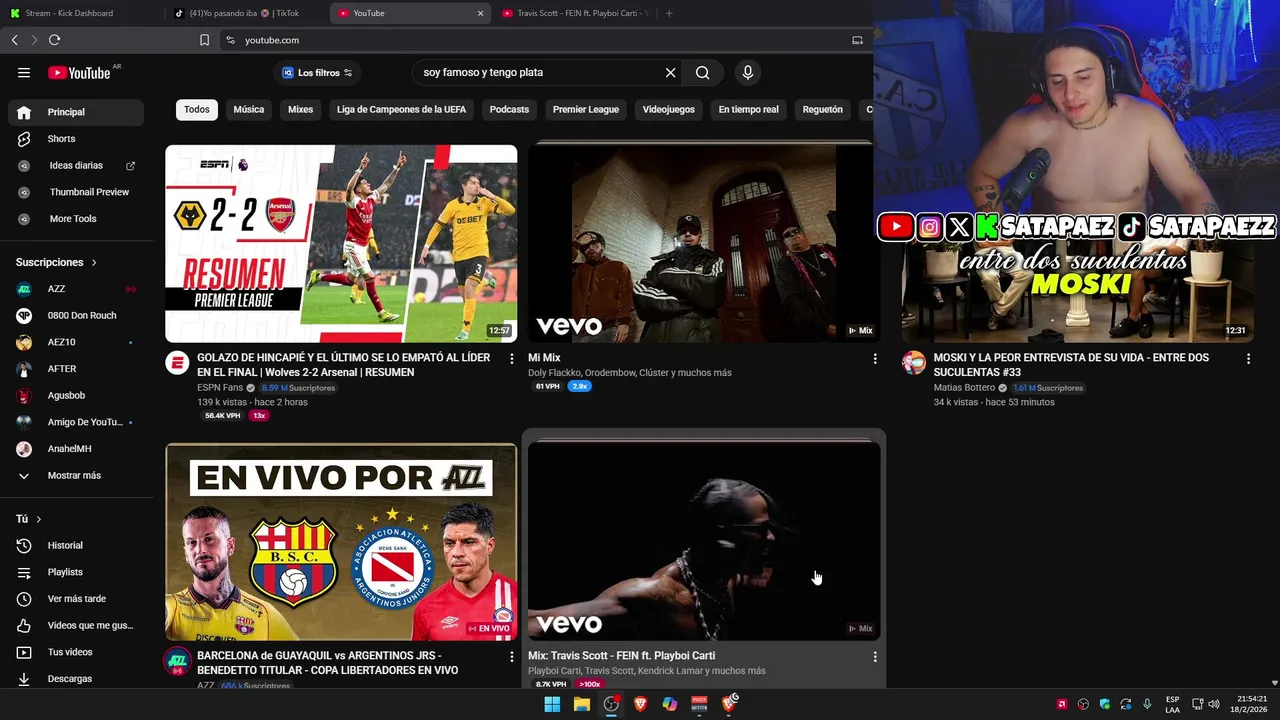Image resolution: width=1280 pixels, height=720 pixels.
Task: Reload the page in the browser
Action: click(x=54, y=40)
